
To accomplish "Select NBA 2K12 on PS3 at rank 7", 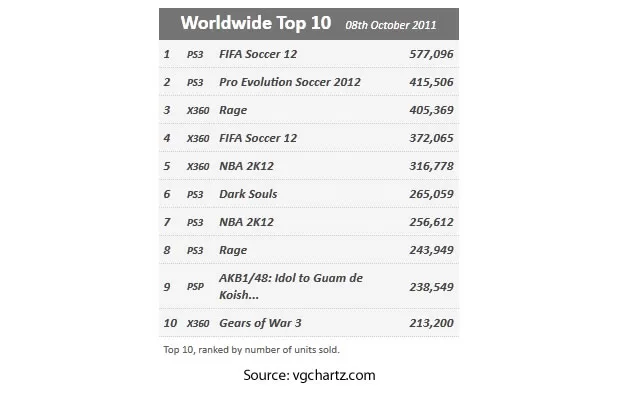I will click(246, 222).
